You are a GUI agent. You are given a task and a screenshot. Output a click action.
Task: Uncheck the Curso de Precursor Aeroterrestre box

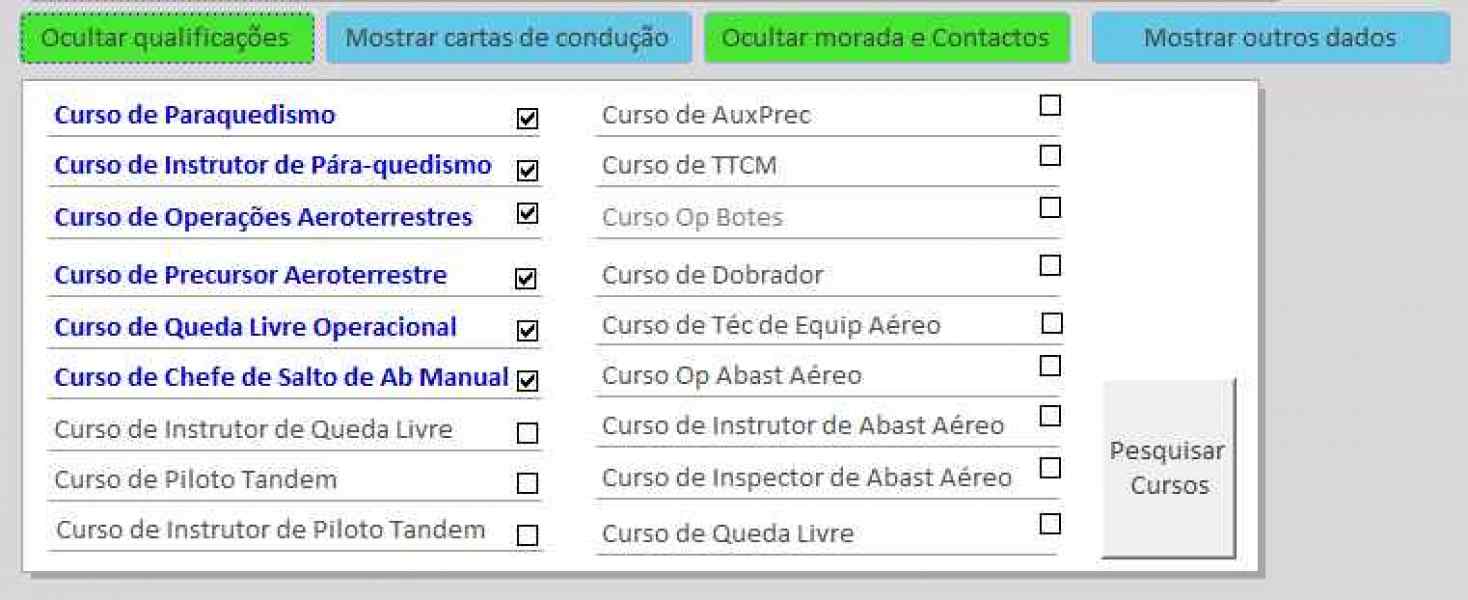pos(525,278)
